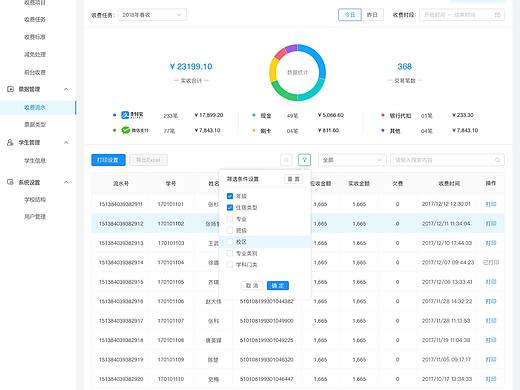Click the magnifier icon in the search box
This screenshot has height=390, width=520.
point(497,160)
